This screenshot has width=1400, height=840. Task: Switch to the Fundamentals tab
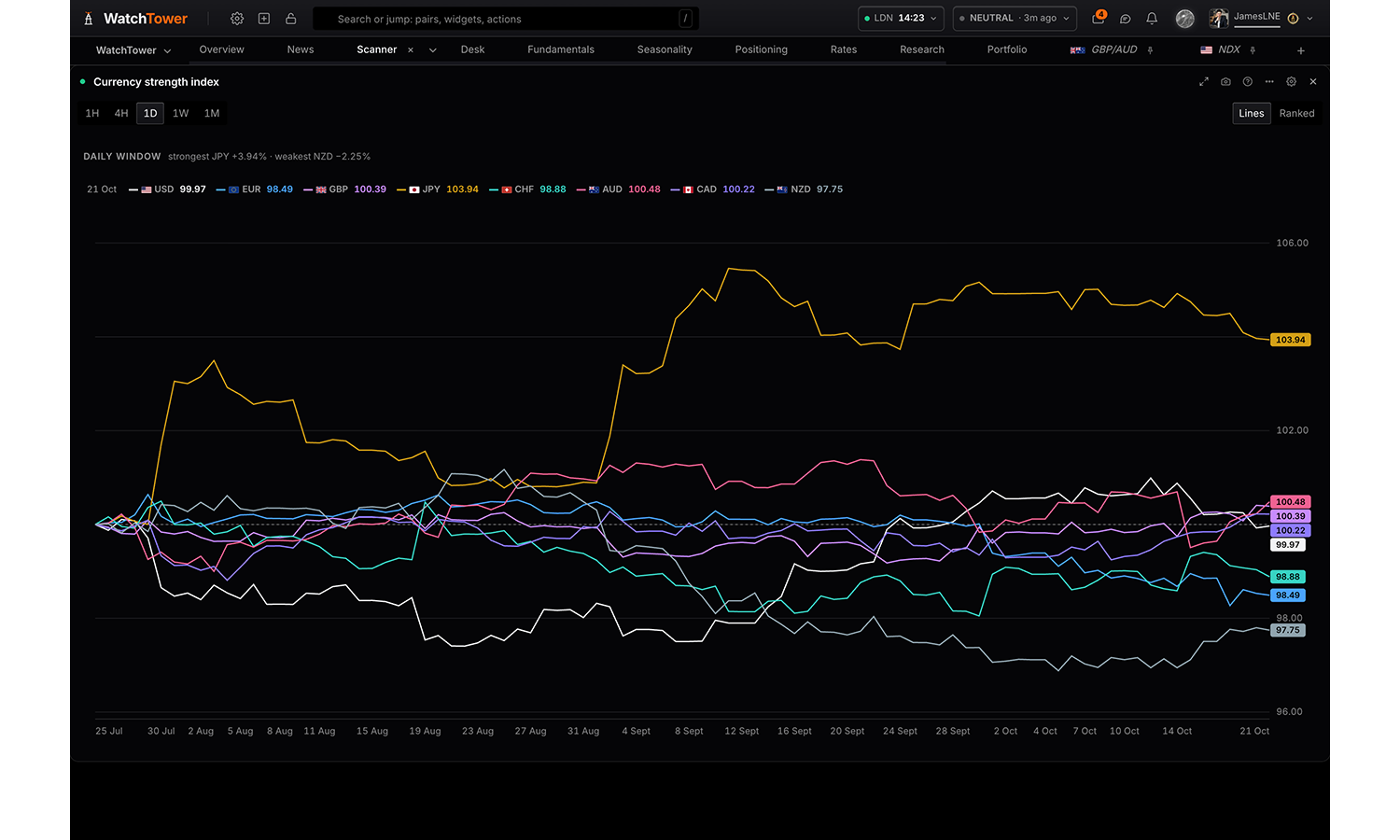coord(561,49)
